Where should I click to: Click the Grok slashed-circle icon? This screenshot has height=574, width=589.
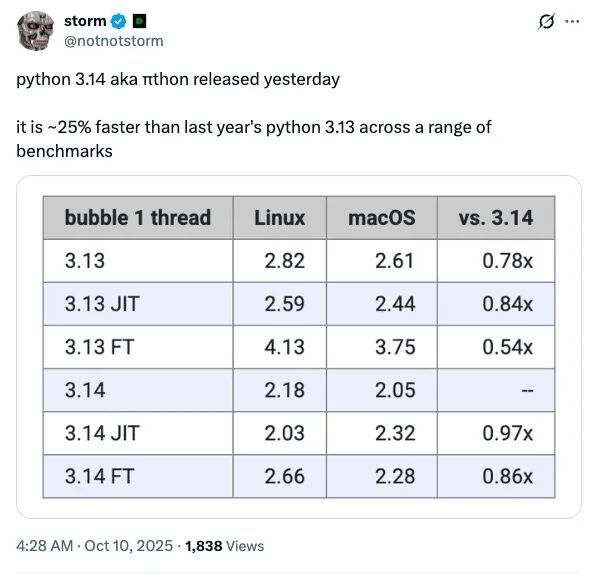546,21
